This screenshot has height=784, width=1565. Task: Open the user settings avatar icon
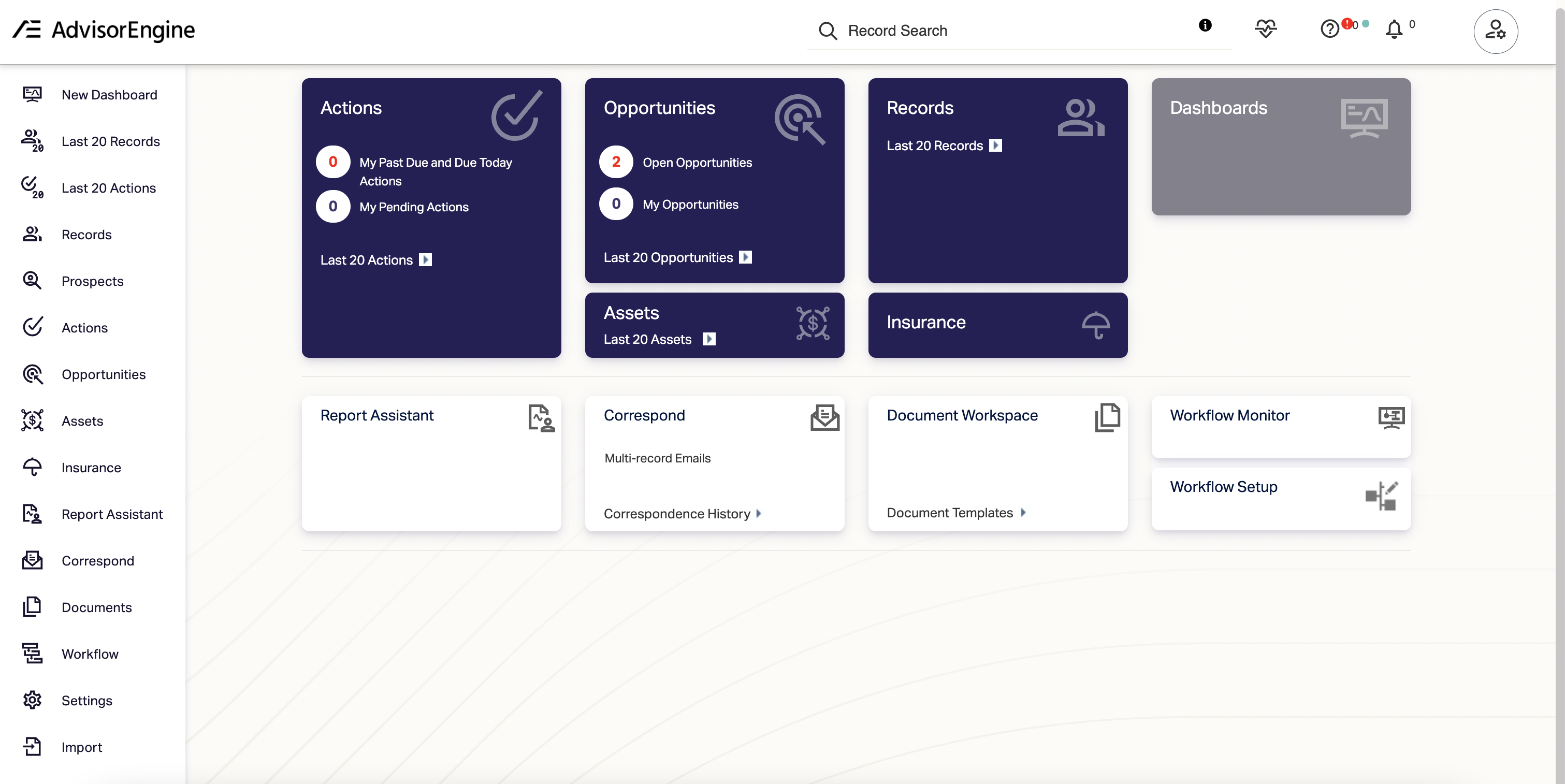pos(1495,31)
